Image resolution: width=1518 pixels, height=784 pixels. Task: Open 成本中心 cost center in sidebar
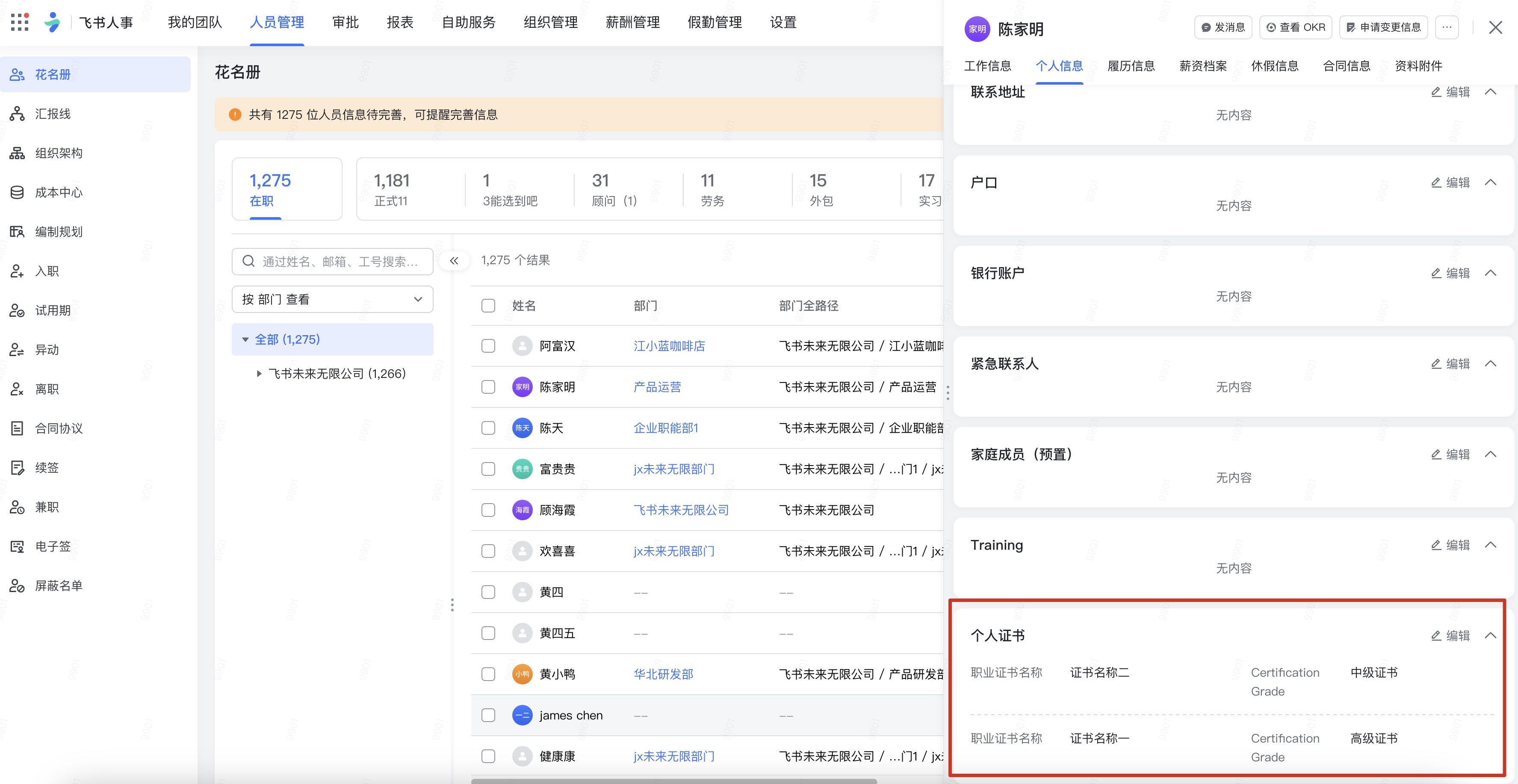[95, 193]
